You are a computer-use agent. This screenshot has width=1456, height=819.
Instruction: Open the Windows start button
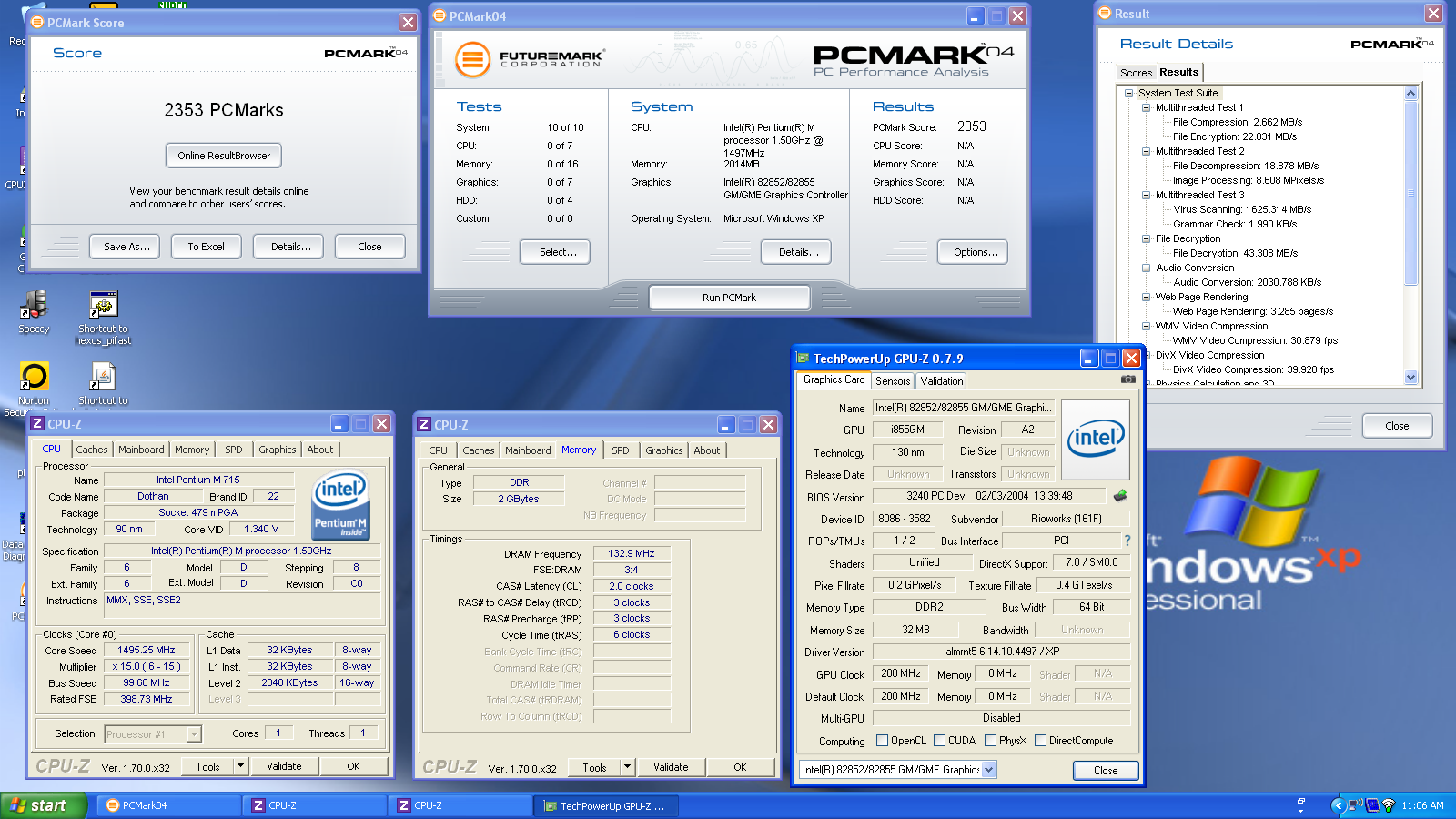pyautogui.click(x=43, y=805)
